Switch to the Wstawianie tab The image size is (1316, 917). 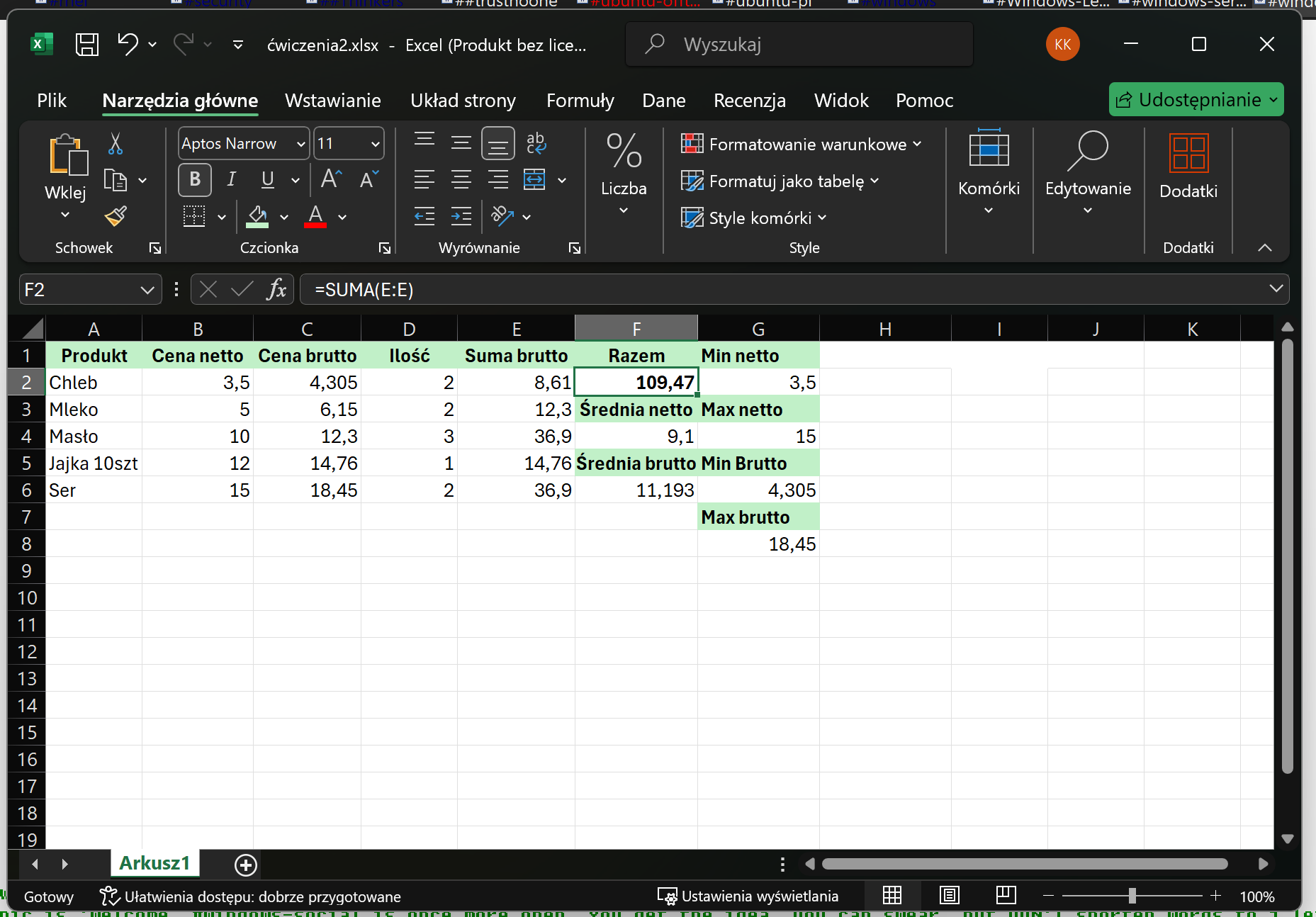click(332, 101)
